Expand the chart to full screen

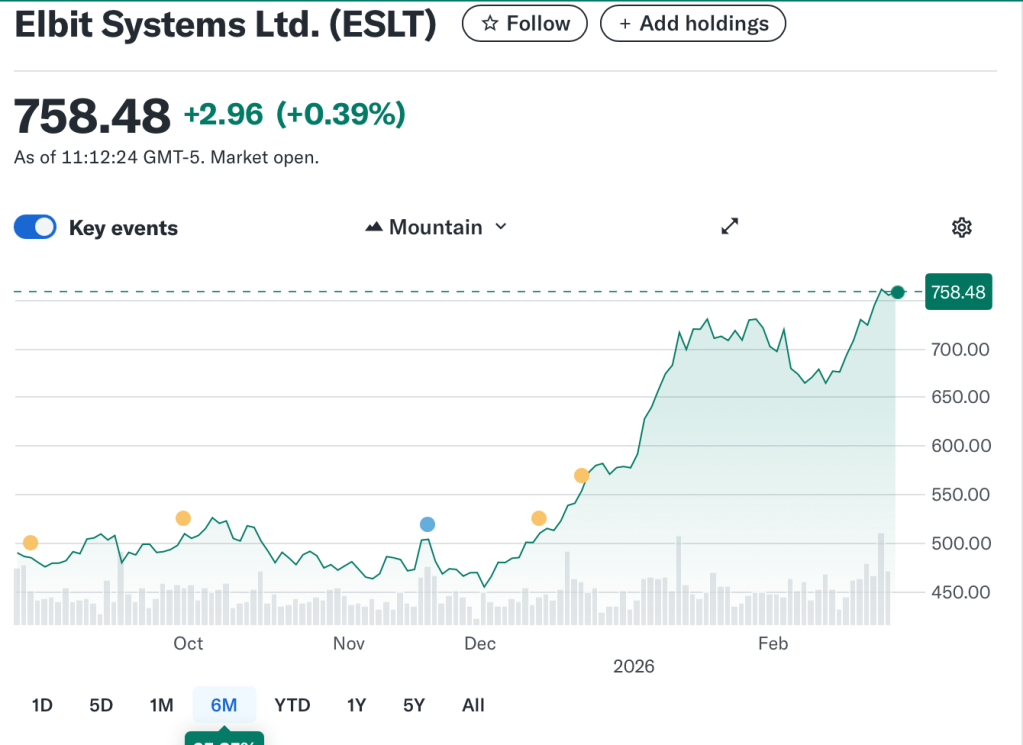730,227
